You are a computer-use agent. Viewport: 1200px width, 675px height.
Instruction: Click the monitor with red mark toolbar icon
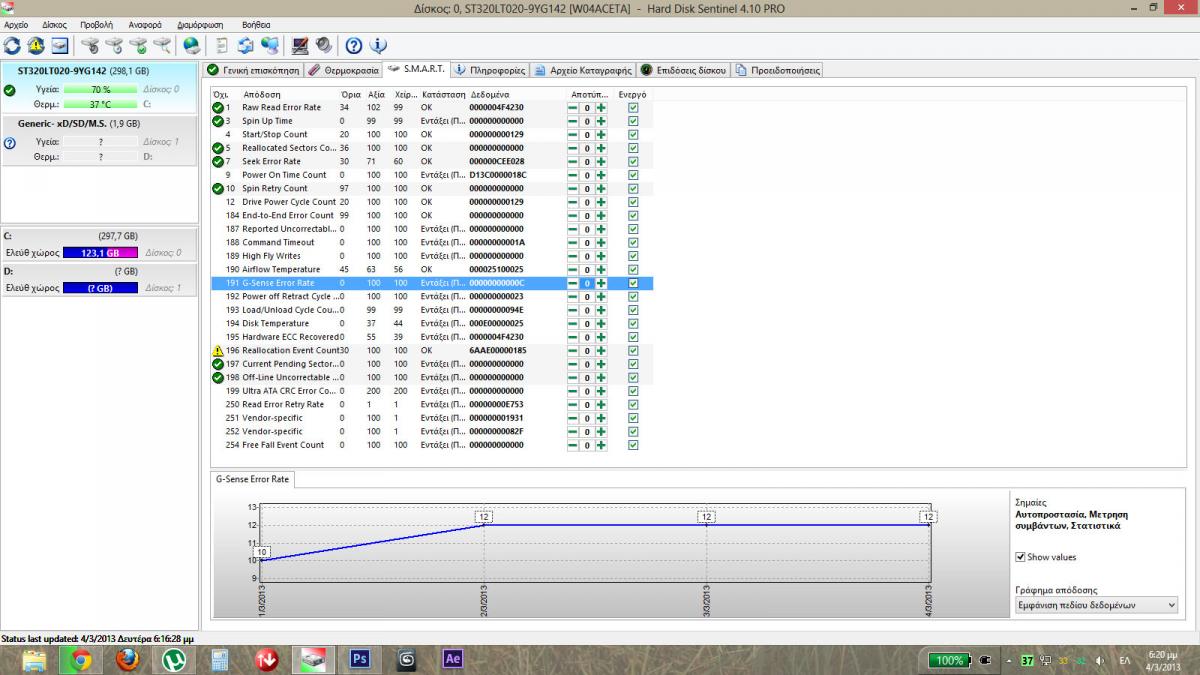[299, 45]
